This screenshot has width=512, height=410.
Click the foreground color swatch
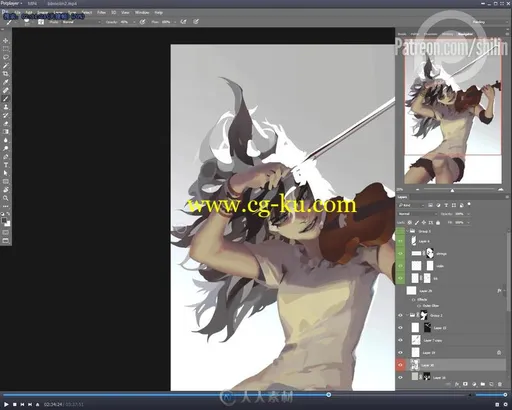click(x=4, y=221)
